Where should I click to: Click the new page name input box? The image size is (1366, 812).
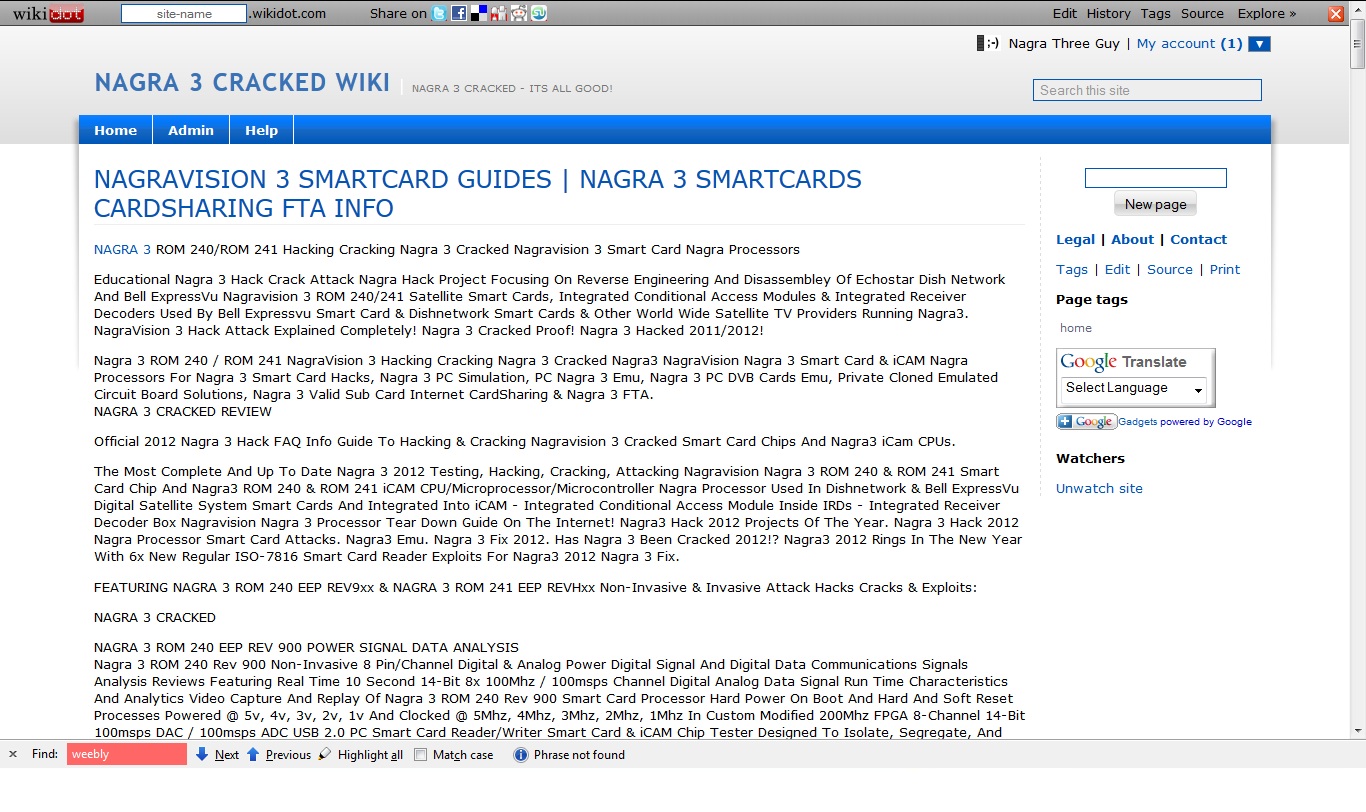1156,178
